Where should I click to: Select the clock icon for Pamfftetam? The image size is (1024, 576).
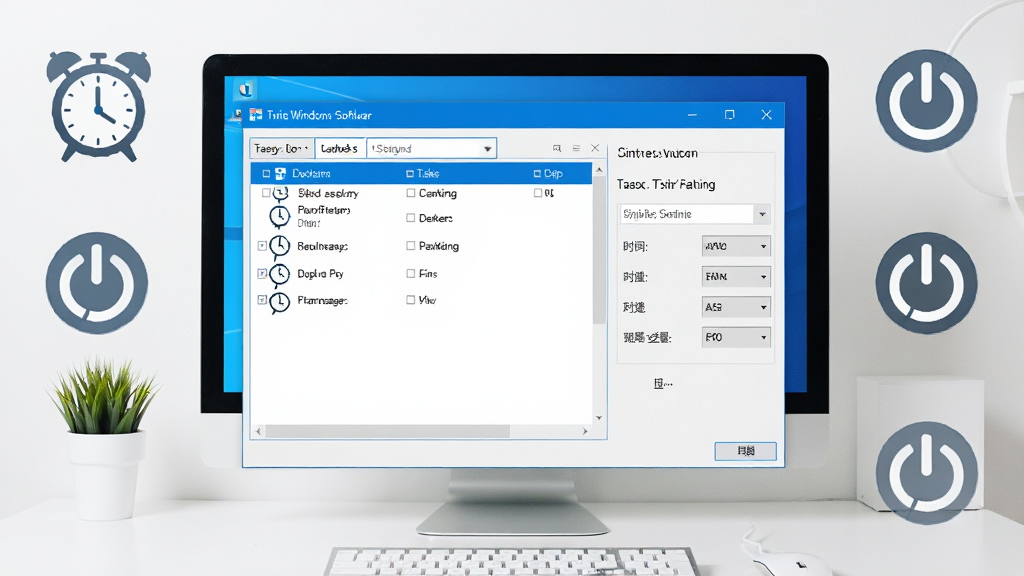click(280, 216)
